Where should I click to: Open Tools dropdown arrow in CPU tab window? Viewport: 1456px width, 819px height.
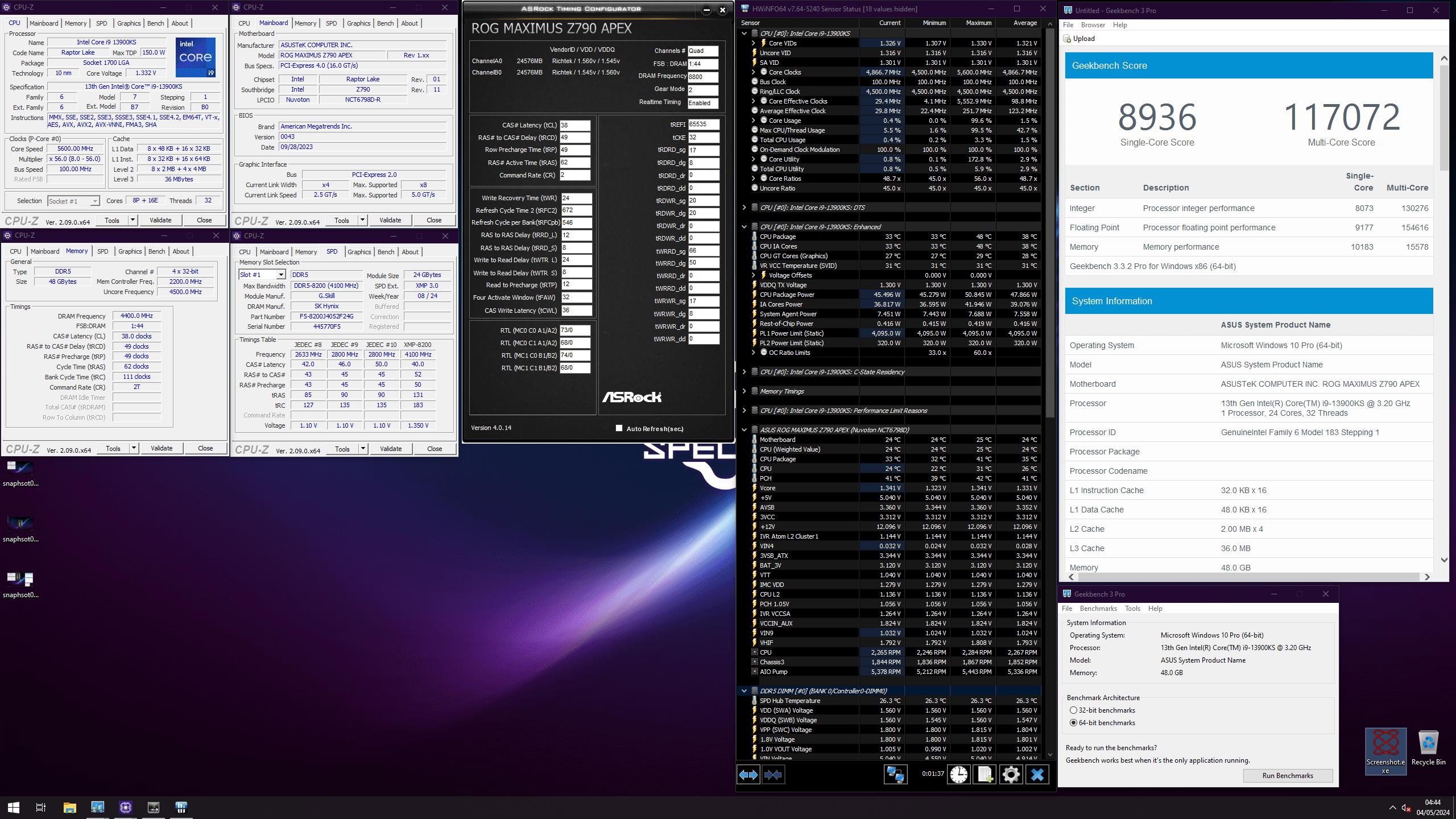click(x=133, y=220)
